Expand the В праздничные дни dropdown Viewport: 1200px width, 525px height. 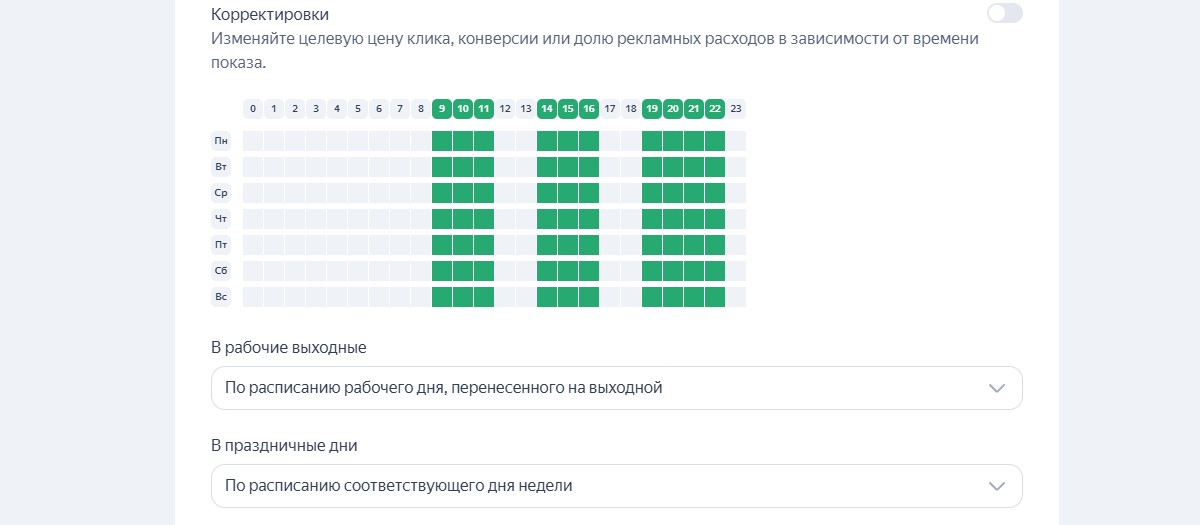click(x=616, y=486)
